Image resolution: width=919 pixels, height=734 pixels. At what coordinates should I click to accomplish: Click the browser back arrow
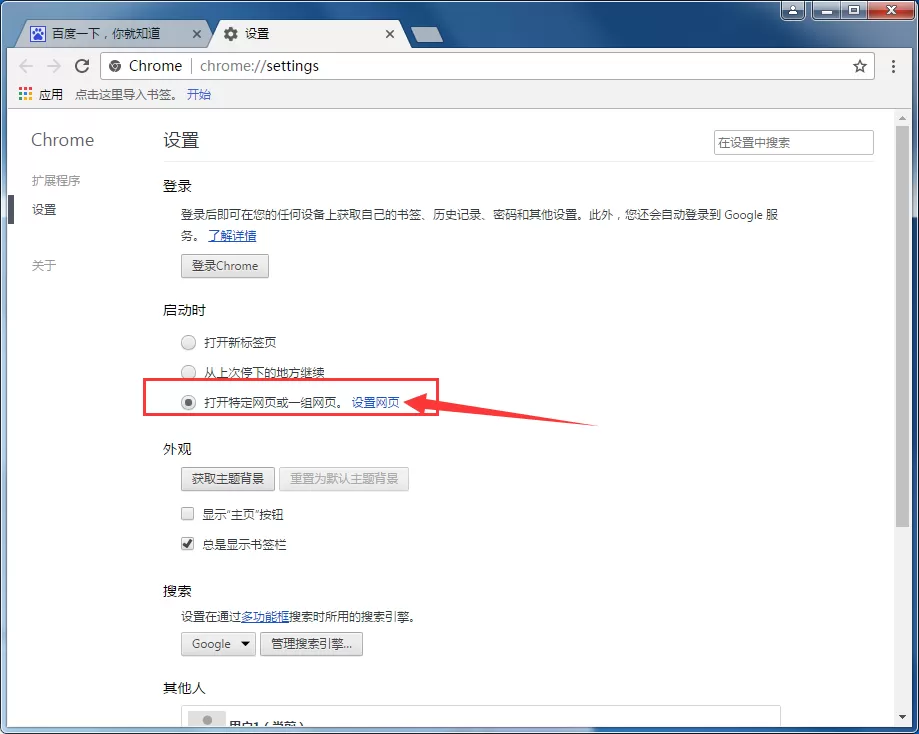26,66
